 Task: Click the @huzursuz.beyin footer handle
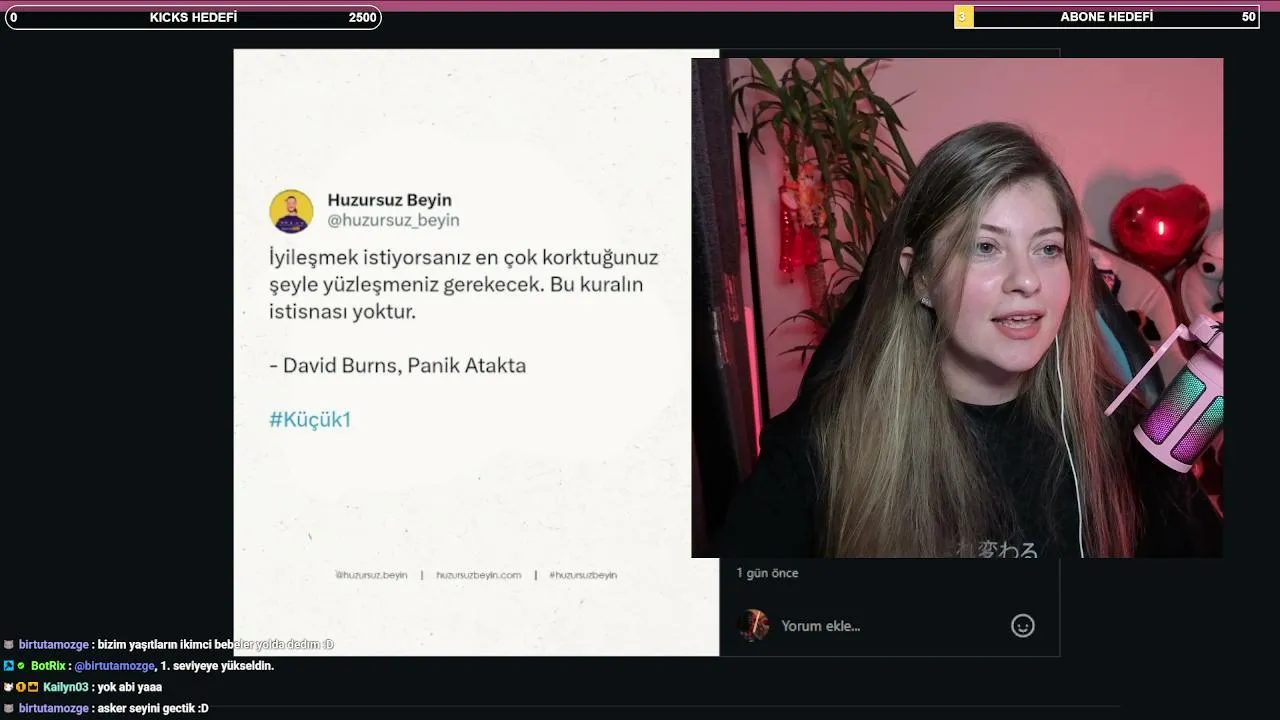click(371, 575)
